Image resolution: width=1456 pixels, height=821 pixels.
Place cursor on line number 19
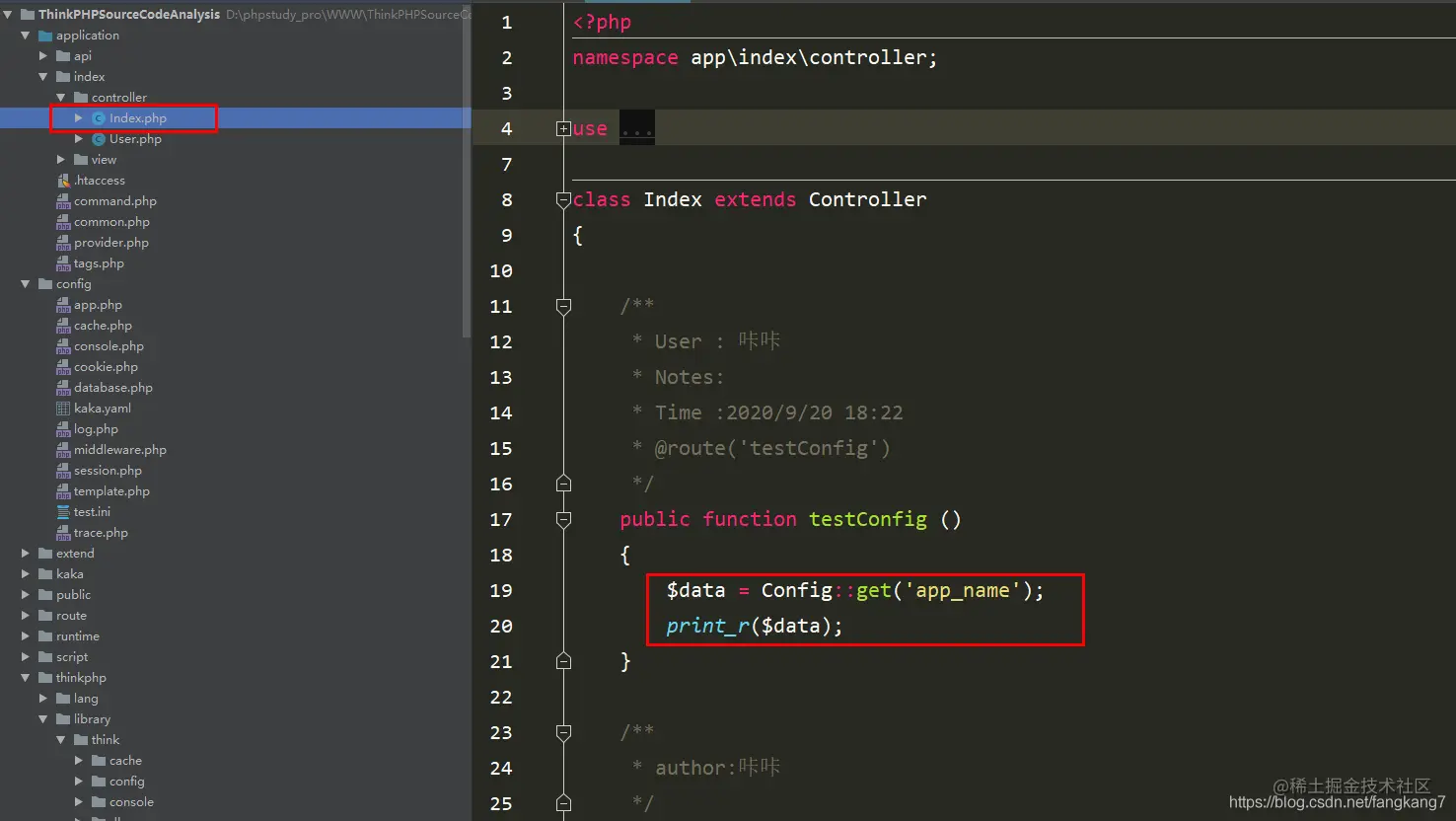pos(501,590)
